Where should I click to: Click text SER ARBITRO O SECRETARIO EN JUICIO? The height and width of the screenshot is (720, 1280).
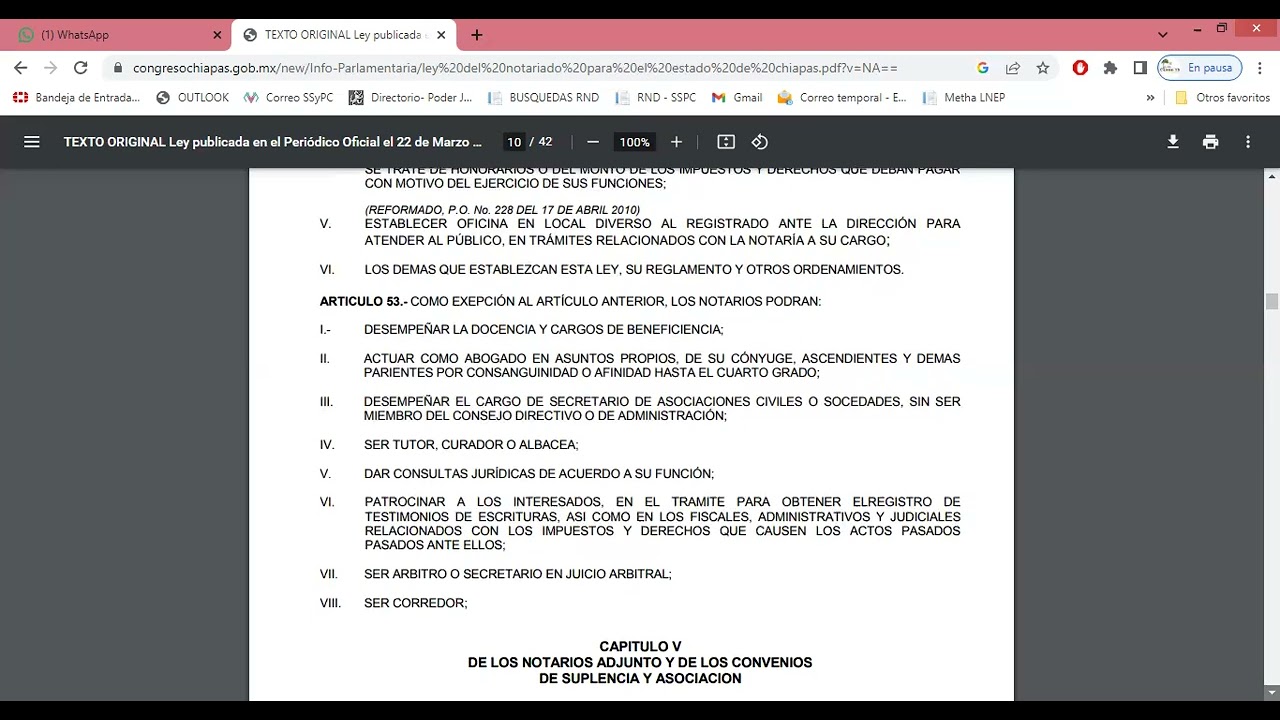click(518, 574)
